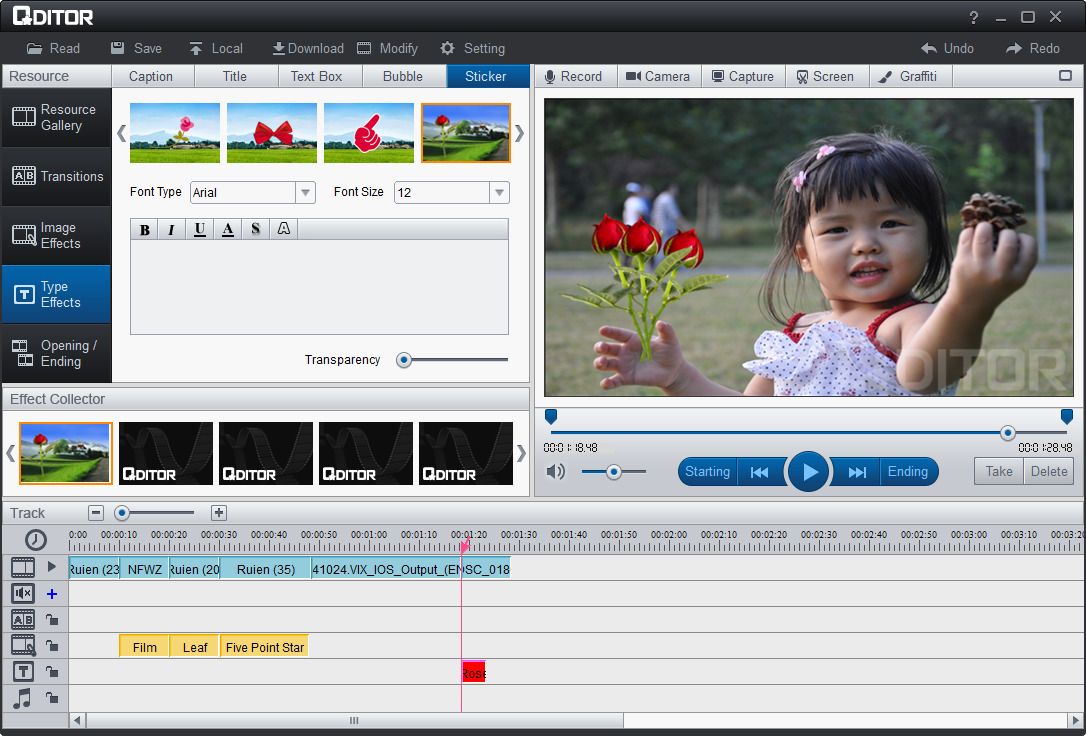Select the rose thumbnail in Effect Collector
The width and height of the screenshot is (1086, 736).
coord(65,453)
